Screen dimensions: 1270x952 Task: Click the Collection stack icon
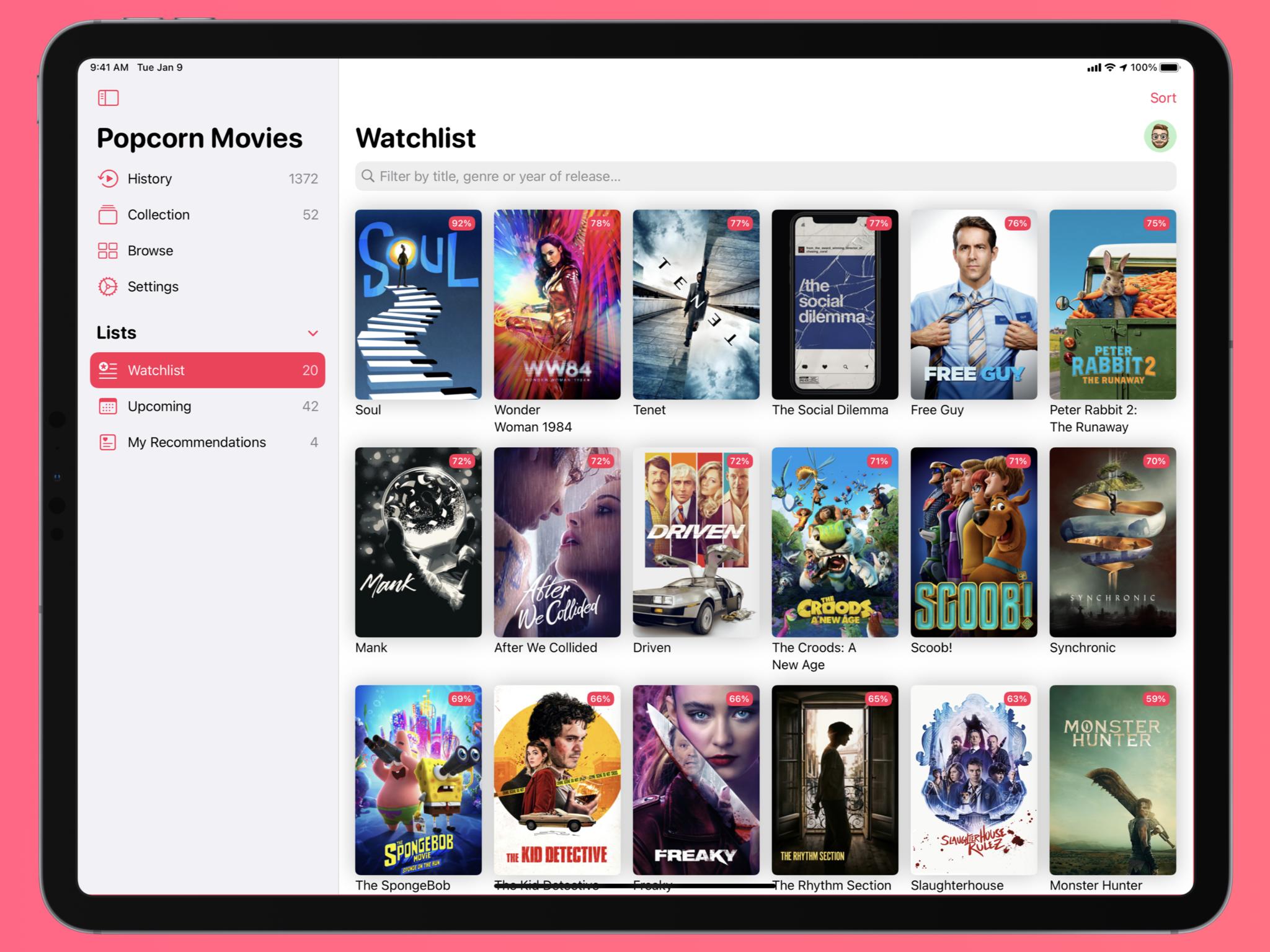coord(108,215)
